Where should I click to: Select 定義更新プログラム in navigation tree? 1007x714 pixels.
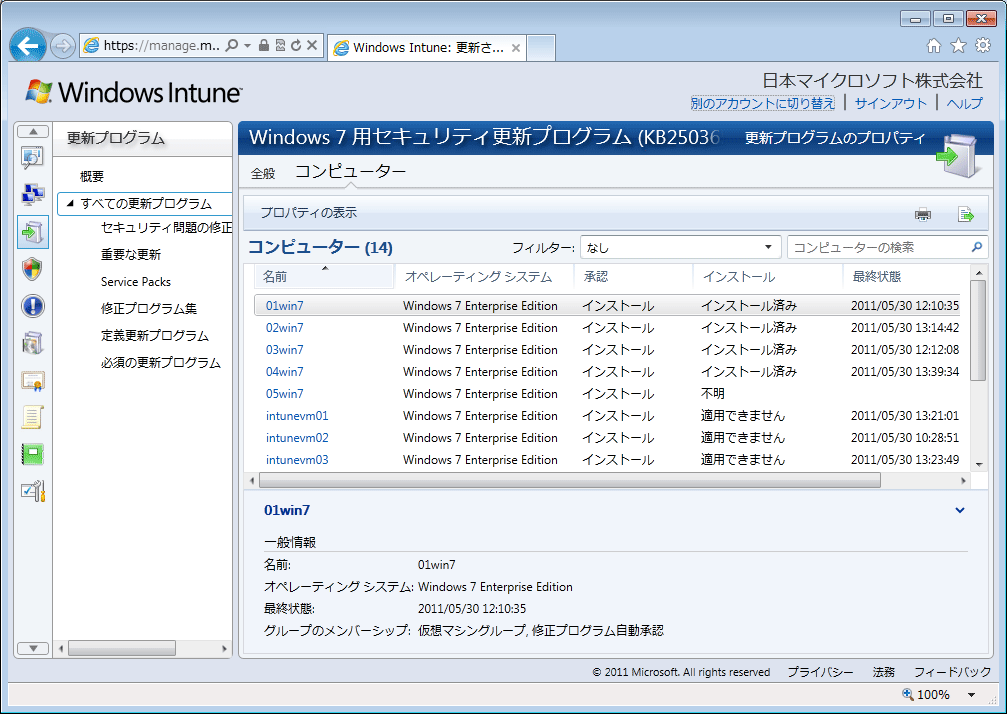155,336
